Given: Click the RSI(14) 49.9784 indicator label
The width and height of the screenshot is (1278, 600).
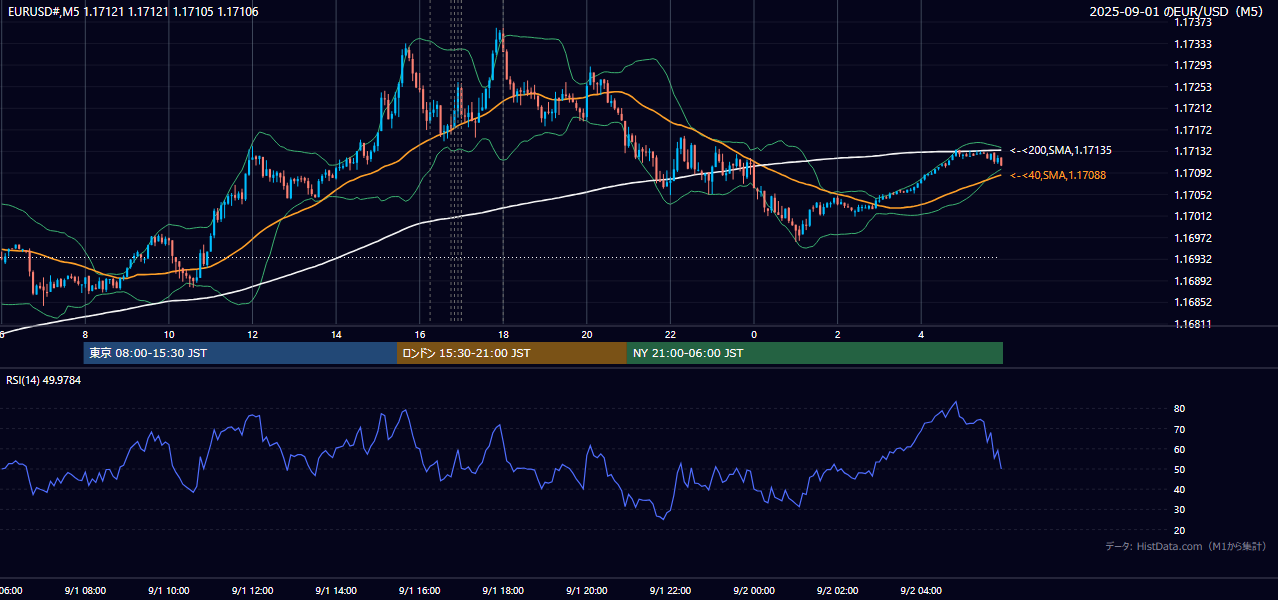Looking at the screenshot, I should point(44,380).
